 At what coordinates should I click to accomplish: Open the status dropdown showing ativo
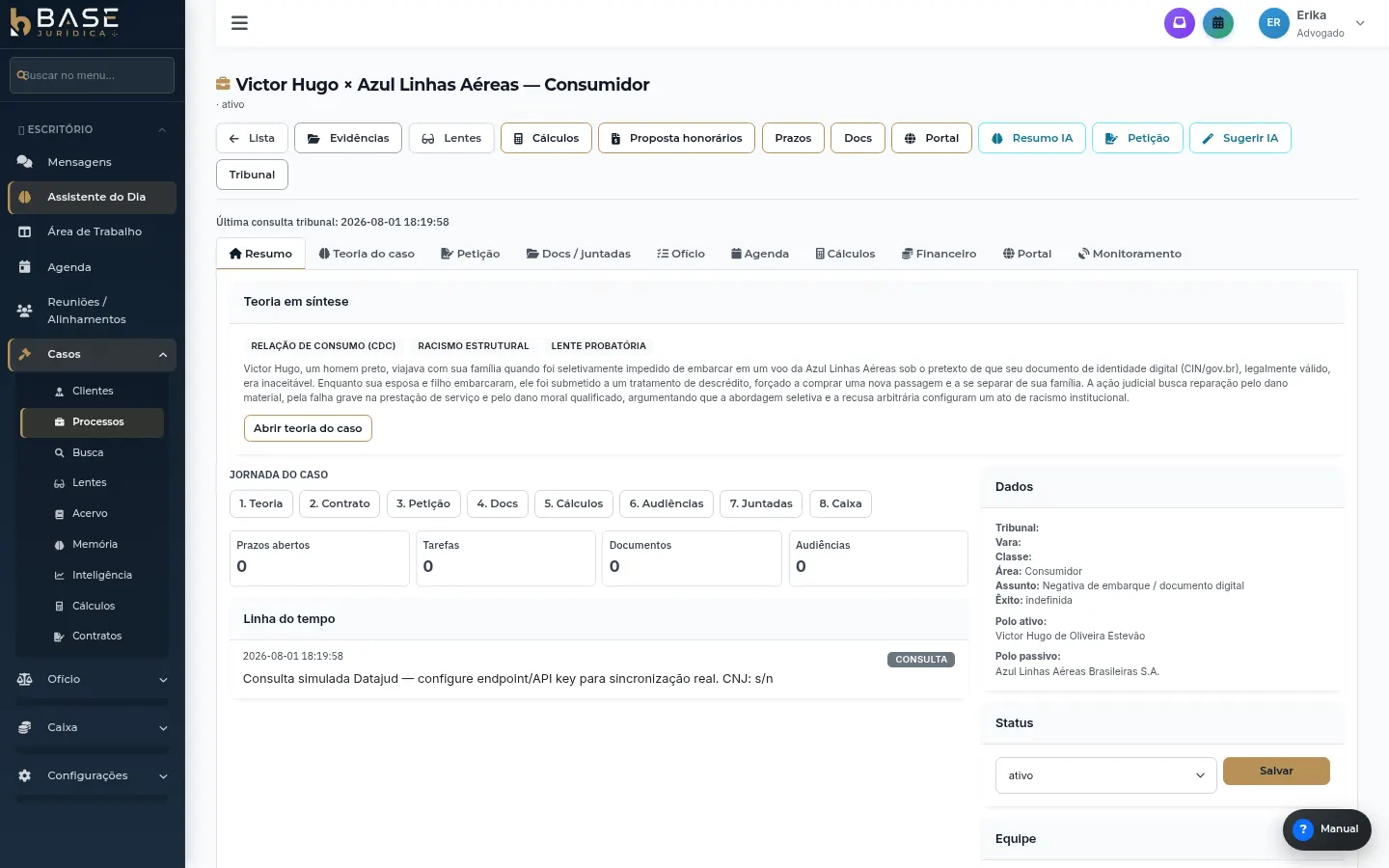pos(1105,775)
